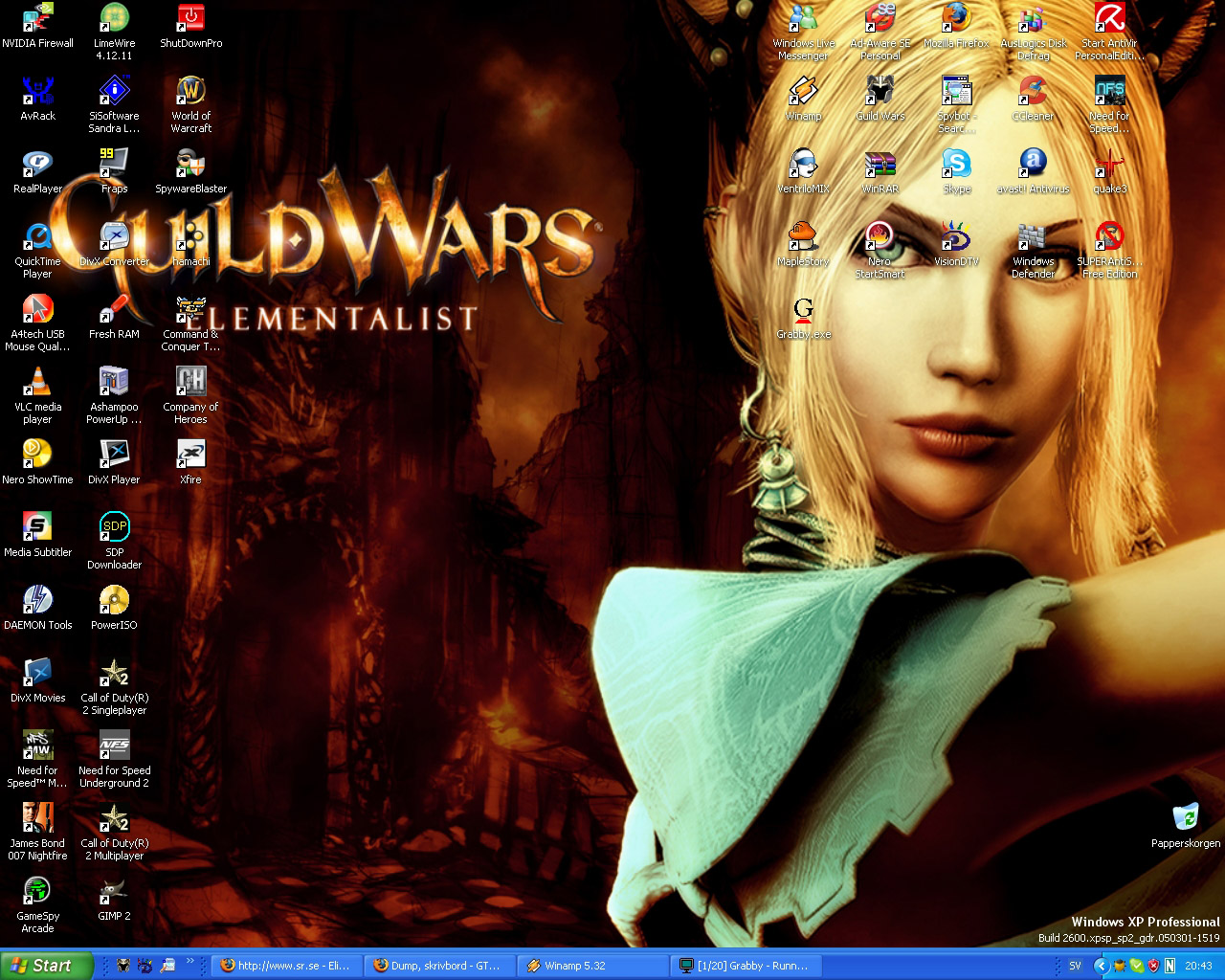Select Ashampoo PowerUp icon
Screen dimensions: 1225x980
pos(114,396)
